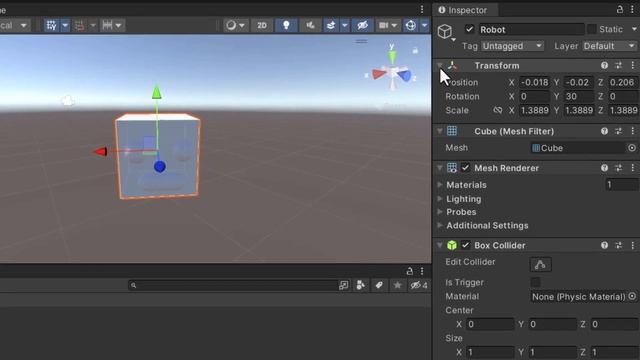Click the Edit Collider button
The image size is (640, 360).
(540, 264)
